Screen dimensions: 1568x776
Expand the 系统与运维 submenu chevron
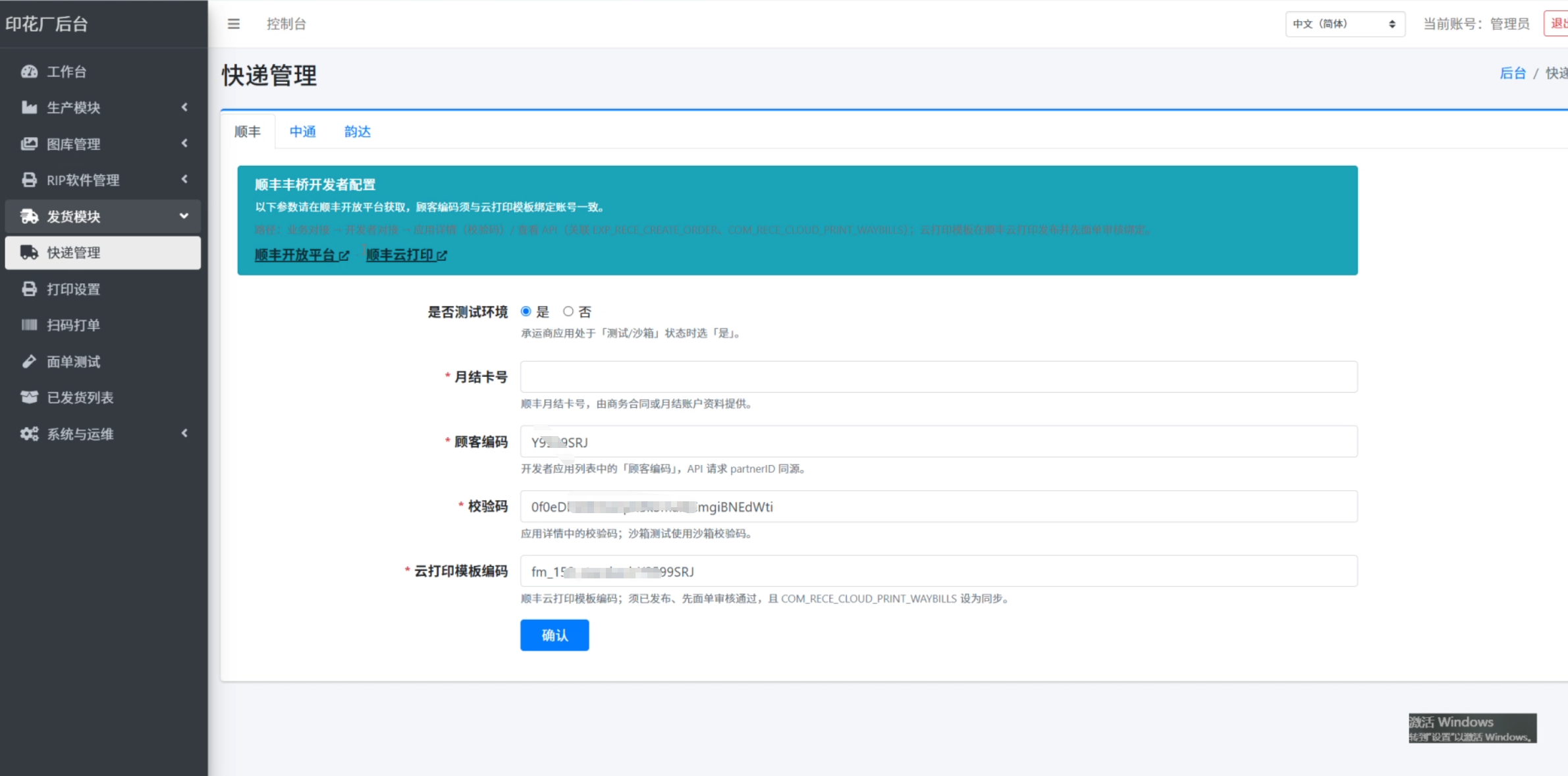184,433
